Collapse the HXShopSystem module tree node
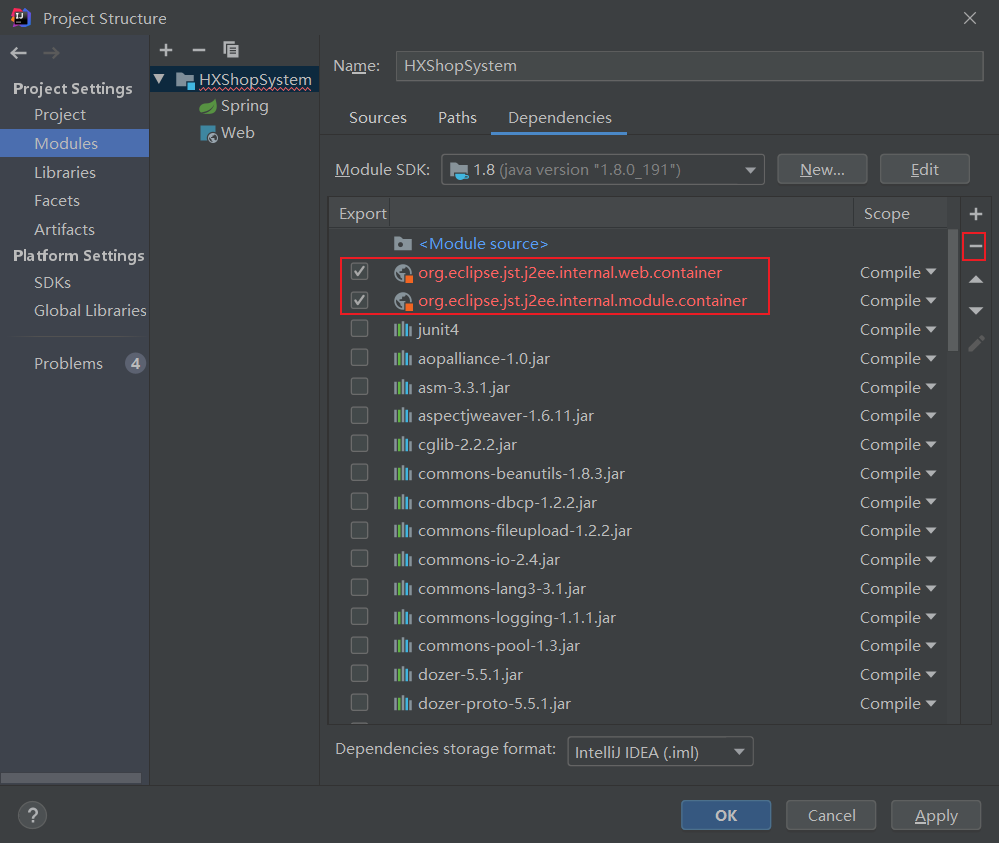Screen dimensions: 999x843 tap(159, 79)
